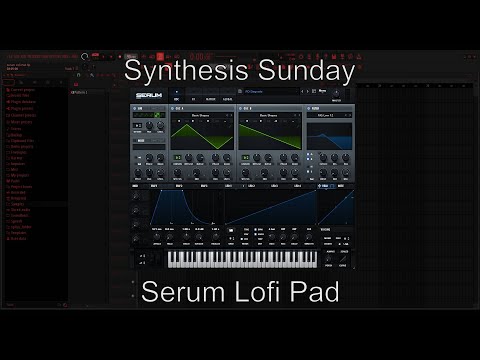This screenshot has width=480, height=360.
Task: Click the Filter Drive knob
Action: click(323, 173)
